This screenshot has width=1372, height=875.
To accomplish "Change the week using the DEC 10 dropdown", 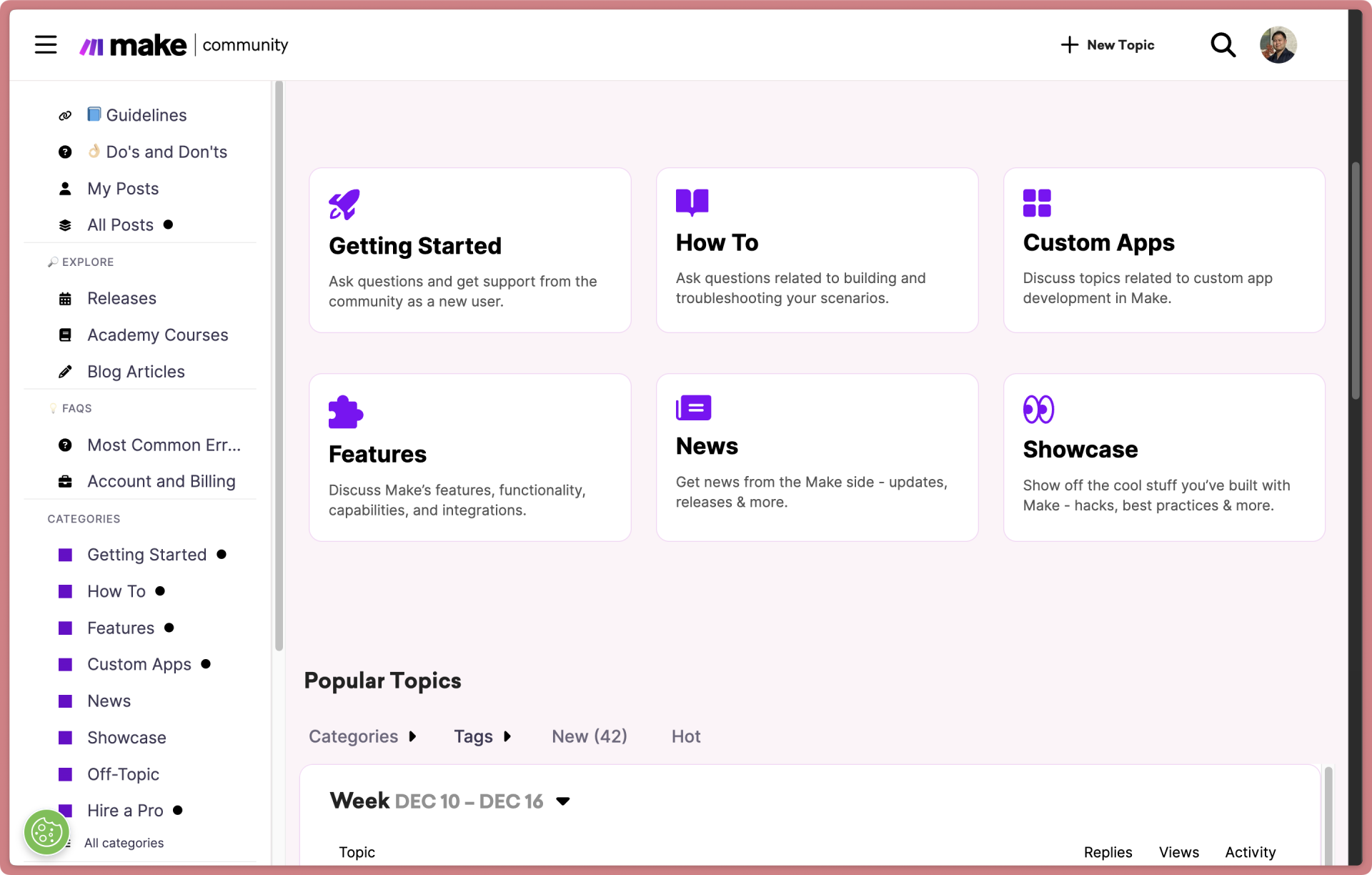I will [x=562, y=801].
